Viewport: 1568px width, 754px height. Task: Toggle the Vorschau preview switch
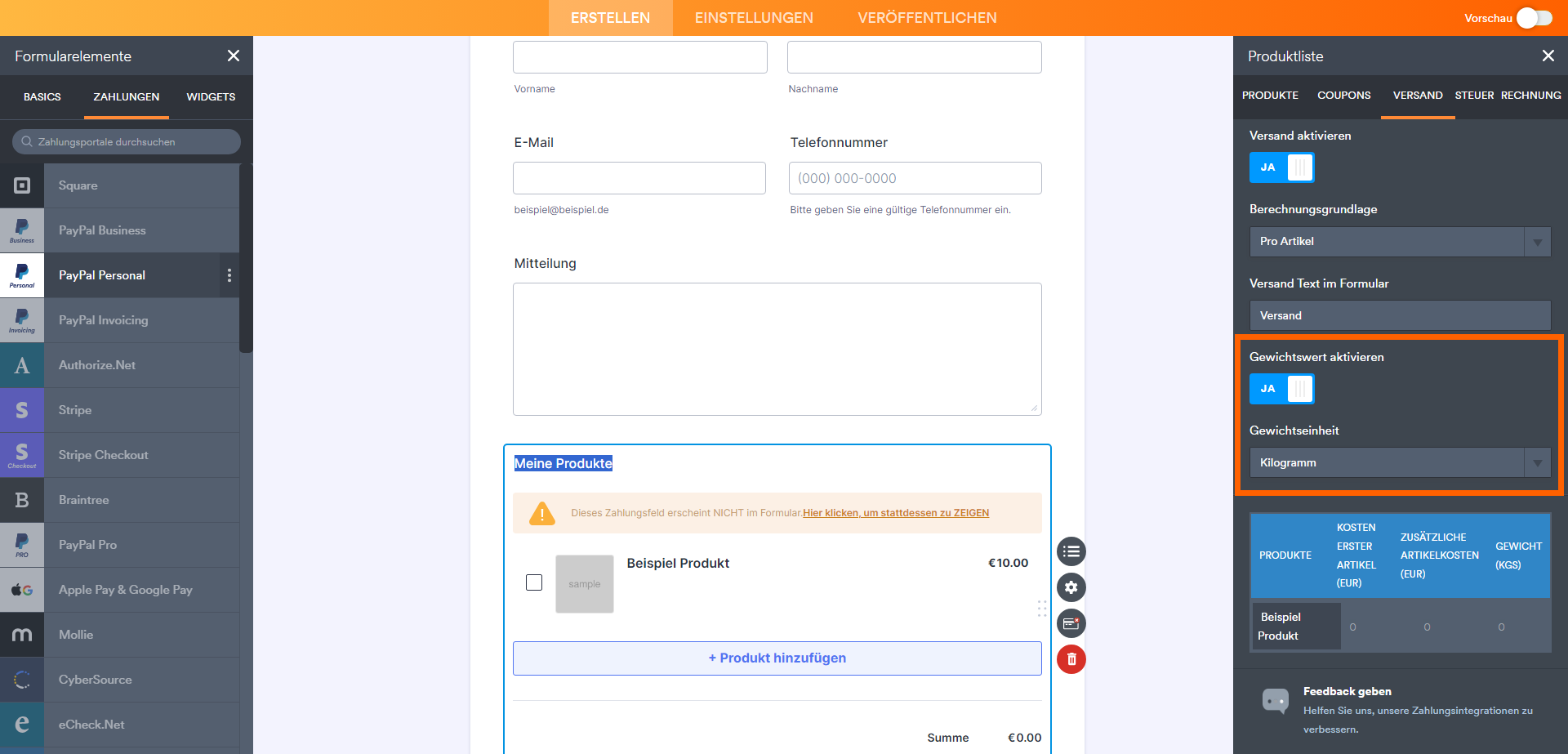(1534, 18)
